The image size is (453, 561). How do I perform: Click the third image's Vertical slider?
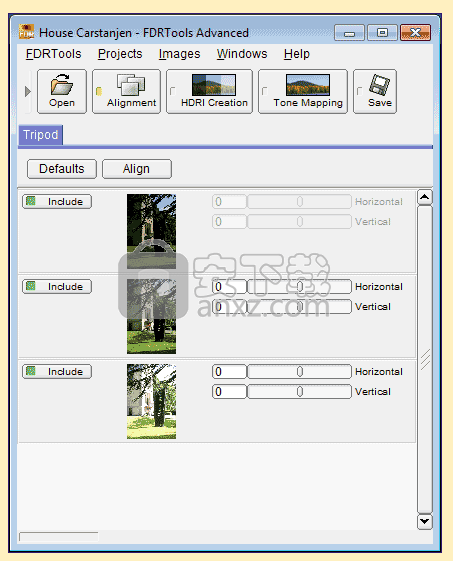click(299, 392)
